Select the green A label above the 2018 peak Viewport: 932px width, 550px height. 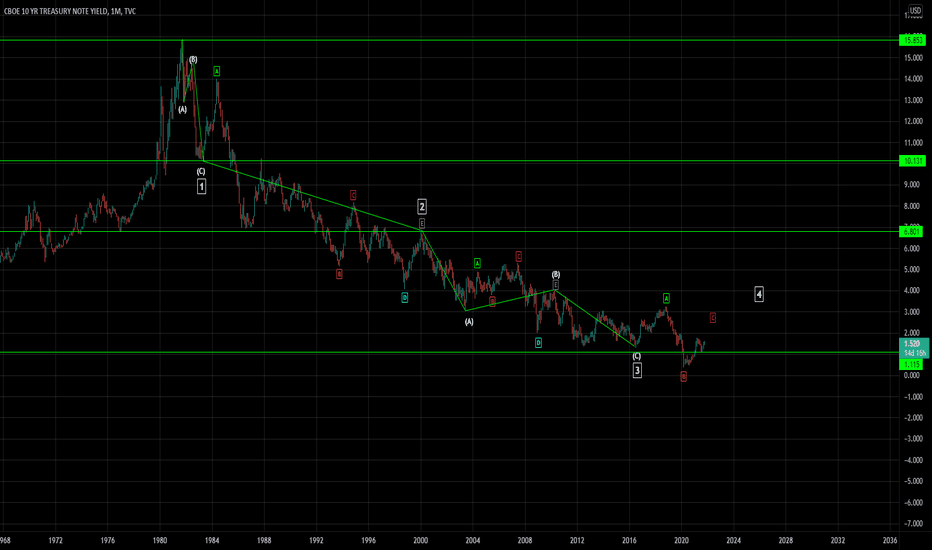(x=666, y=298)
